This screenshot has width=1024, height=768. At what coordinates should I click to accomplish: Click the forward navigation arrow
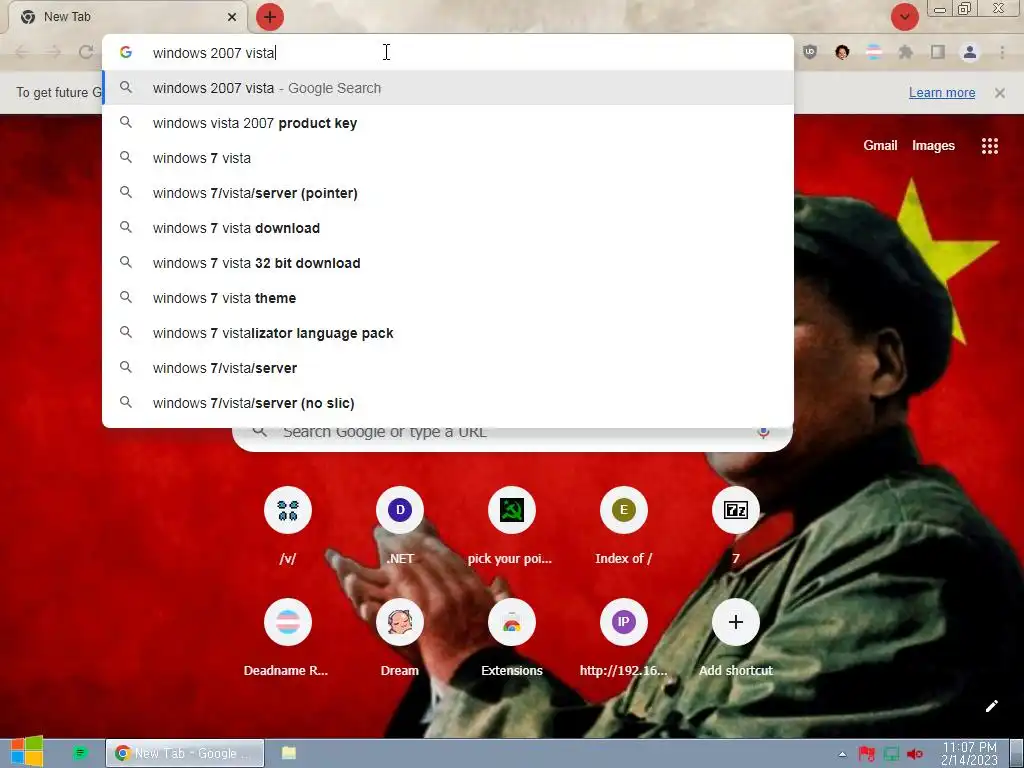(54, 52)
